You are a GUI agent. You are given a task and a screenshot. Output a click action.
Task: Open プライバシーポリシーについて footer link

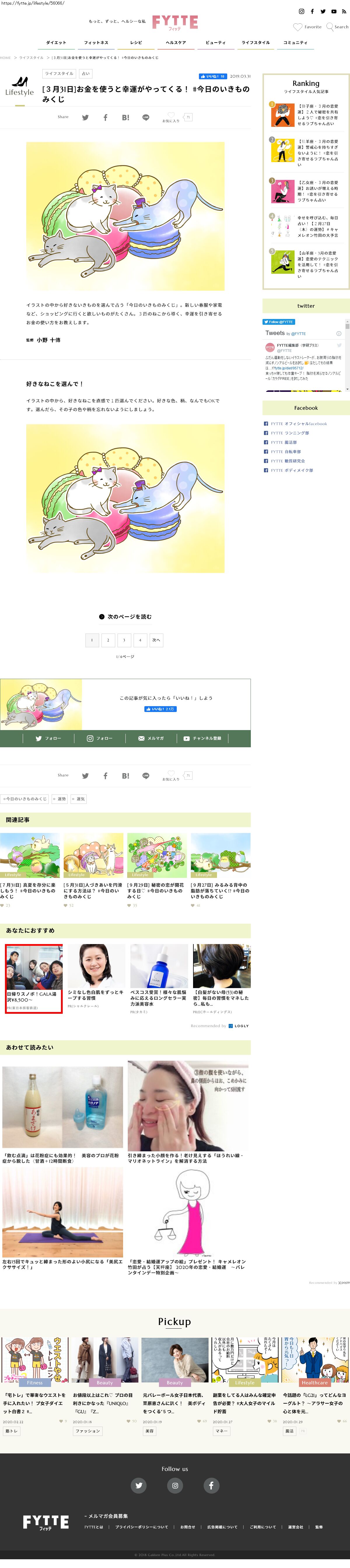point(141,1527)
